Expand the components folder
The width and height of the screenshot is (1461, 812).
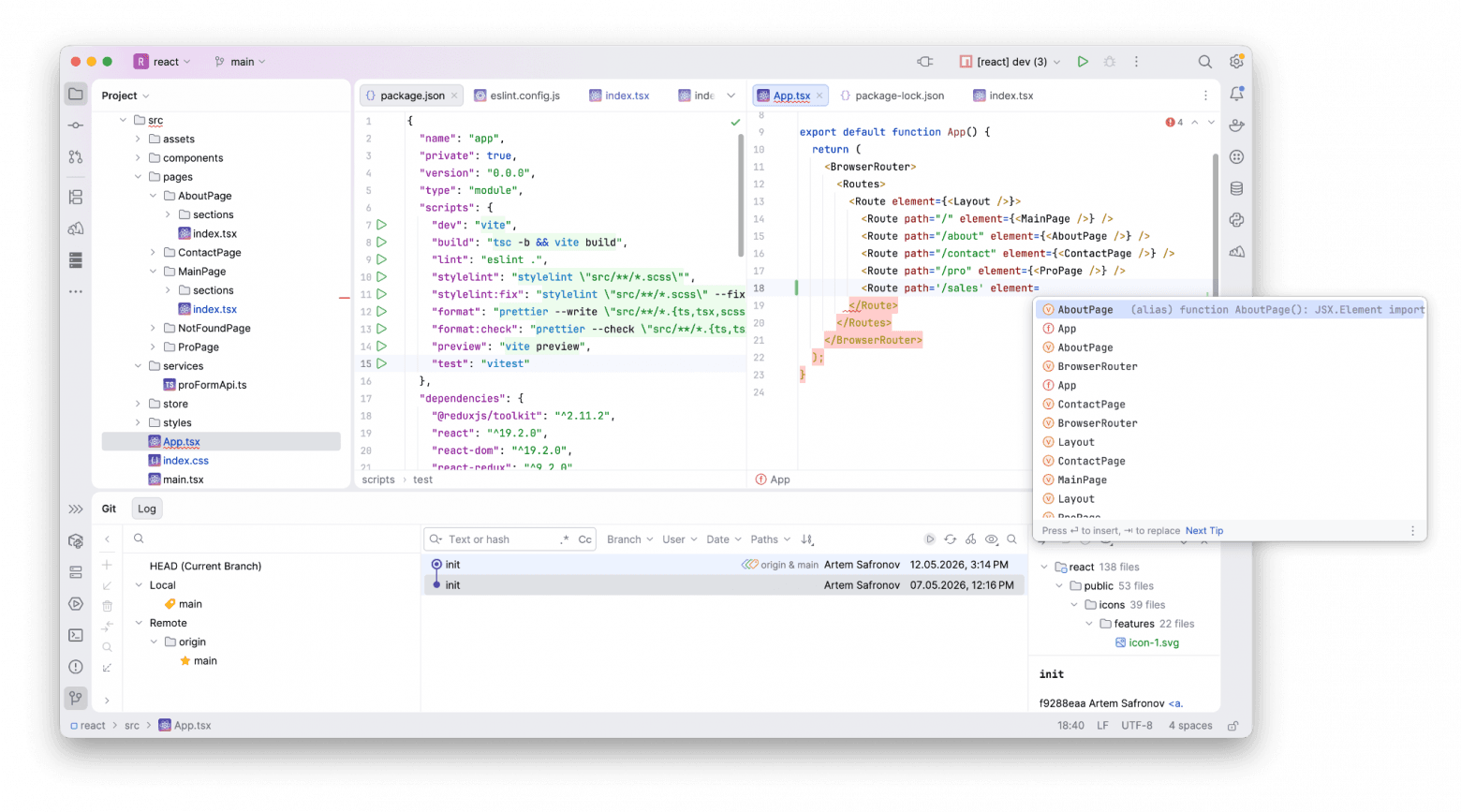pos(138,158)
